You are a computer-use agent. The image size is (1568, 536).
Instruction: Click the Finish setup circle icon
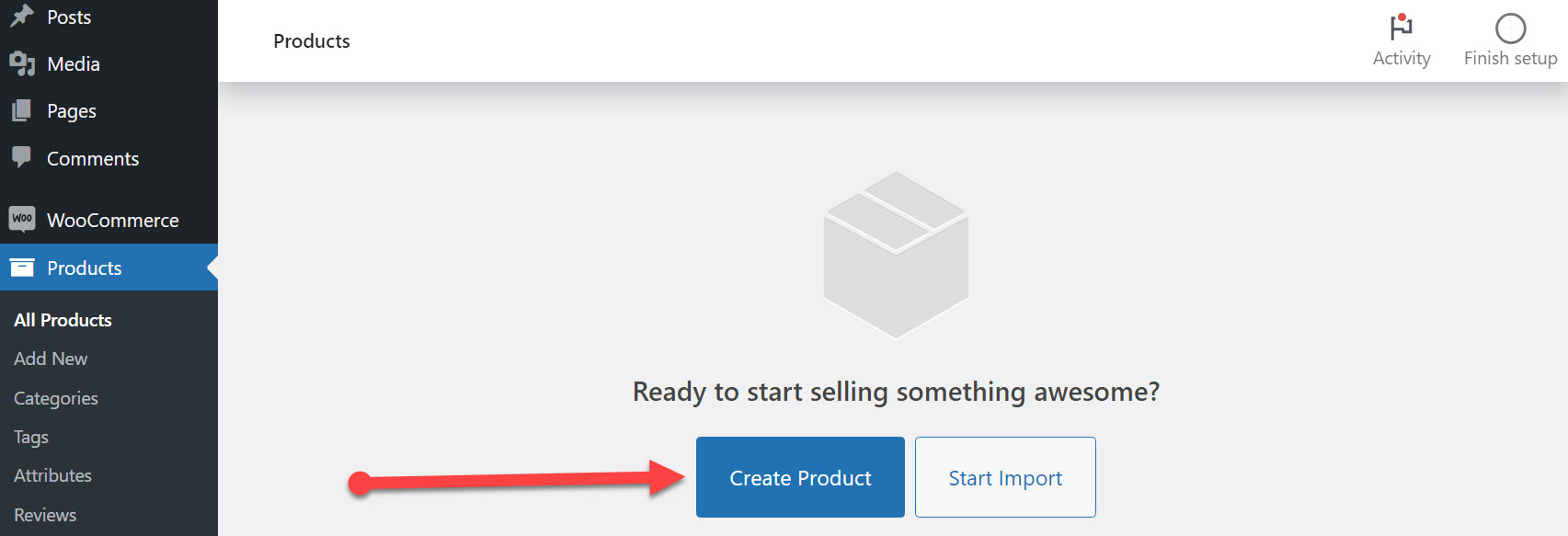click(1510, 29)
